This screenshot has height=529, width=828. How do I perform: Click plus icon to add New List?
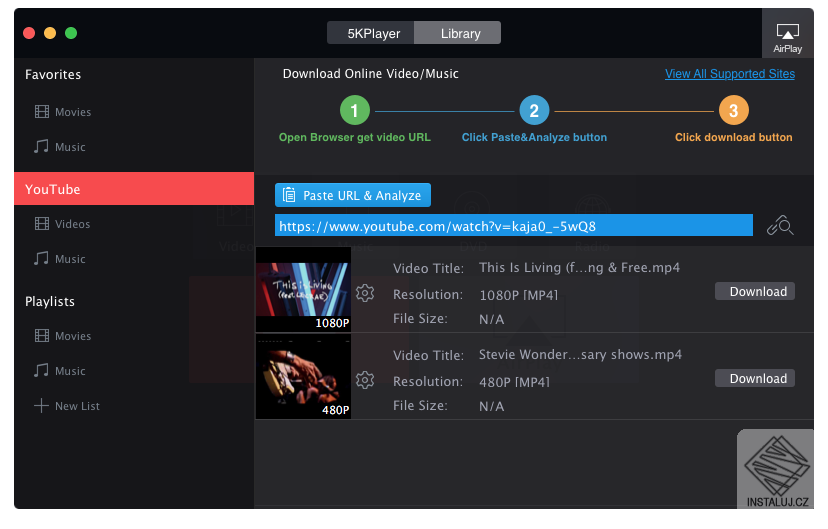(x=41, y=405)
